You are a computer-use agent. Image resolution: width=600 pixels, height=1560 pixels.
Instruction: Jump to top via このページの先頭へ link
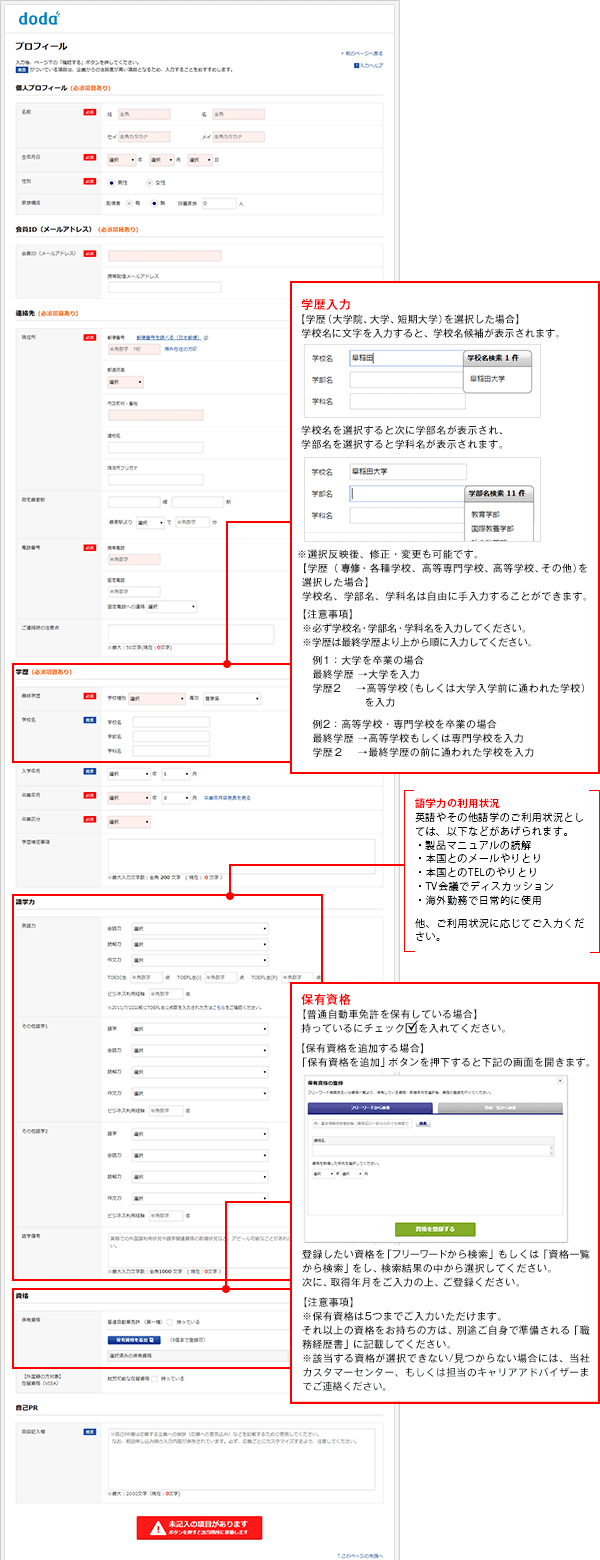tap(360, 1555)
